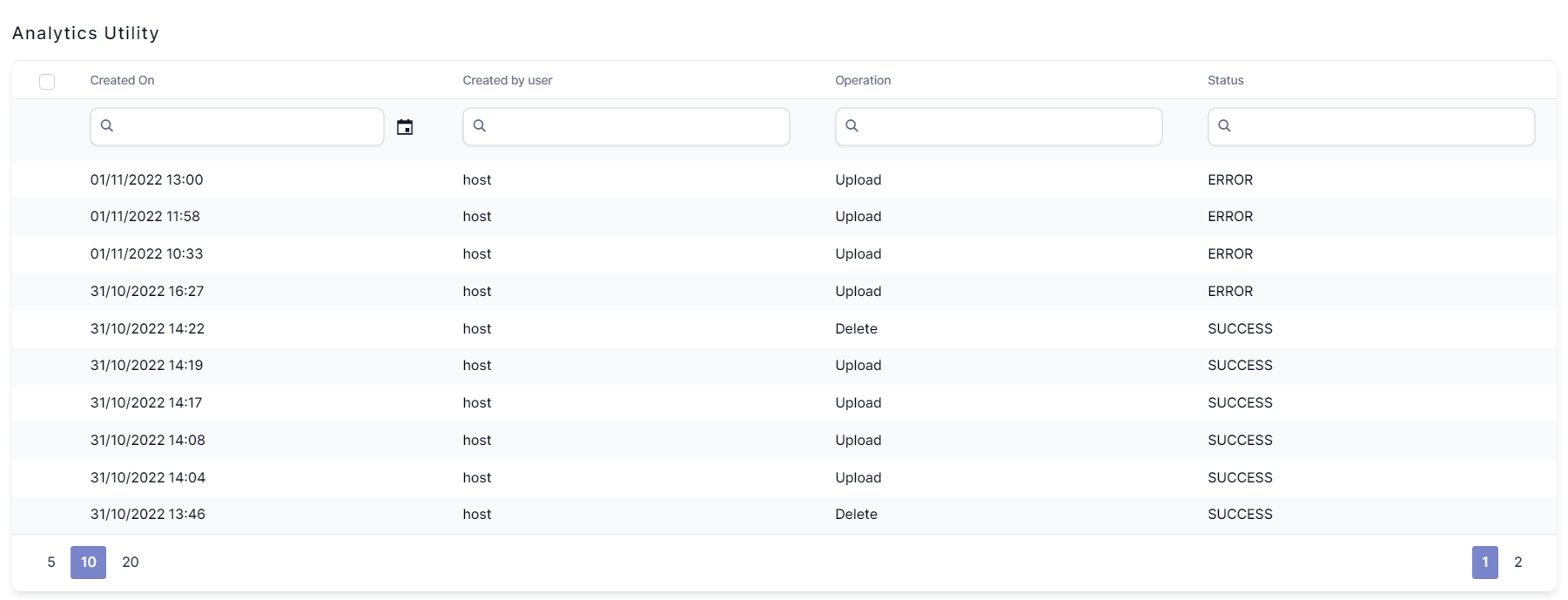
Task: Set page size to 5 rows
Action: (51, 563)
